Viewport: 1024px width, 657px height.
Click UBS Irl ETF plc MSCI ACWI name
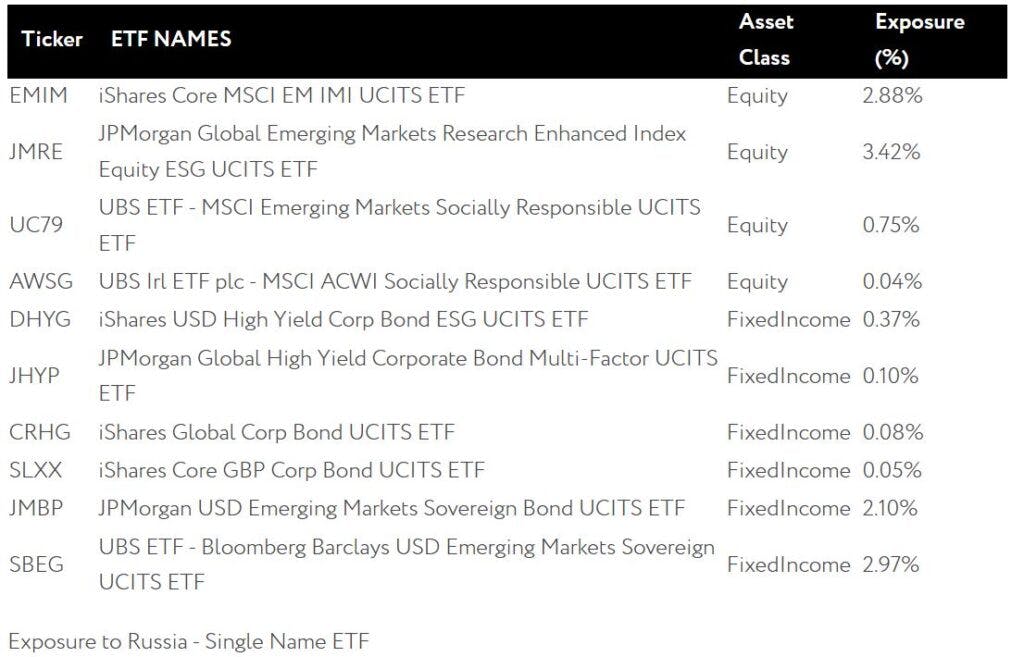(x=395, y=281)
